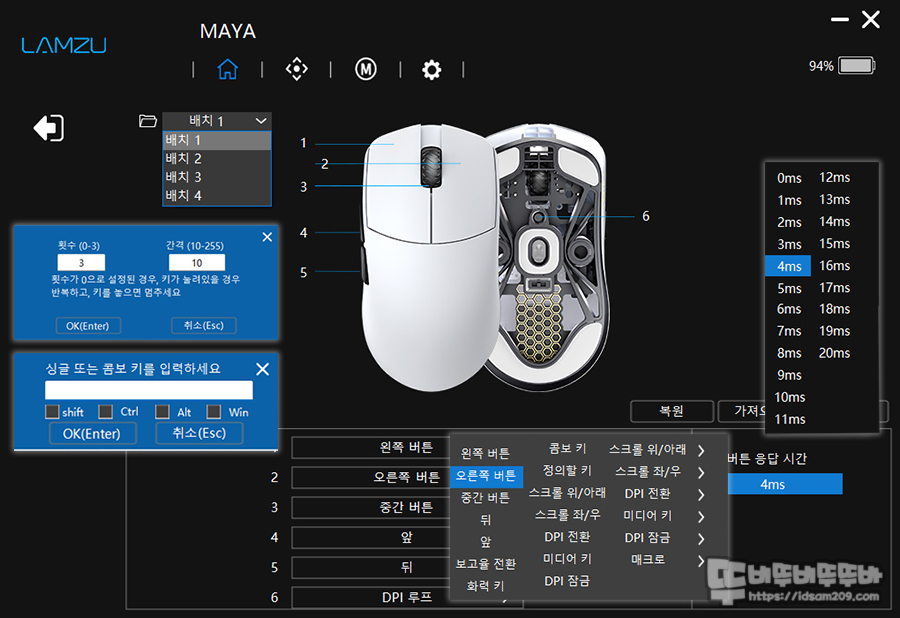900x618 pixels.
Task: Select 배치 2 in profile list
Action: click(217, 159)
